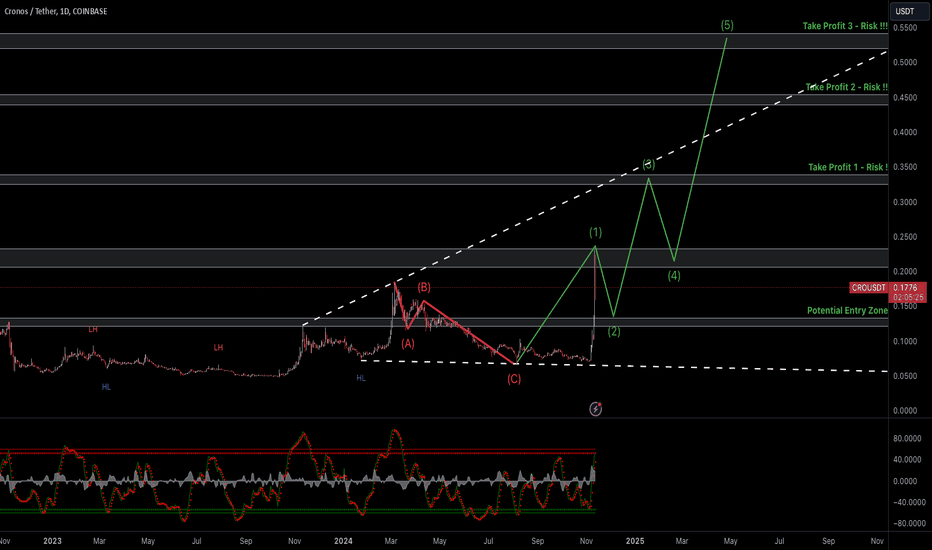Click the 40.0000 indicator axis label

pyautogui.click(x=907, y=460)
